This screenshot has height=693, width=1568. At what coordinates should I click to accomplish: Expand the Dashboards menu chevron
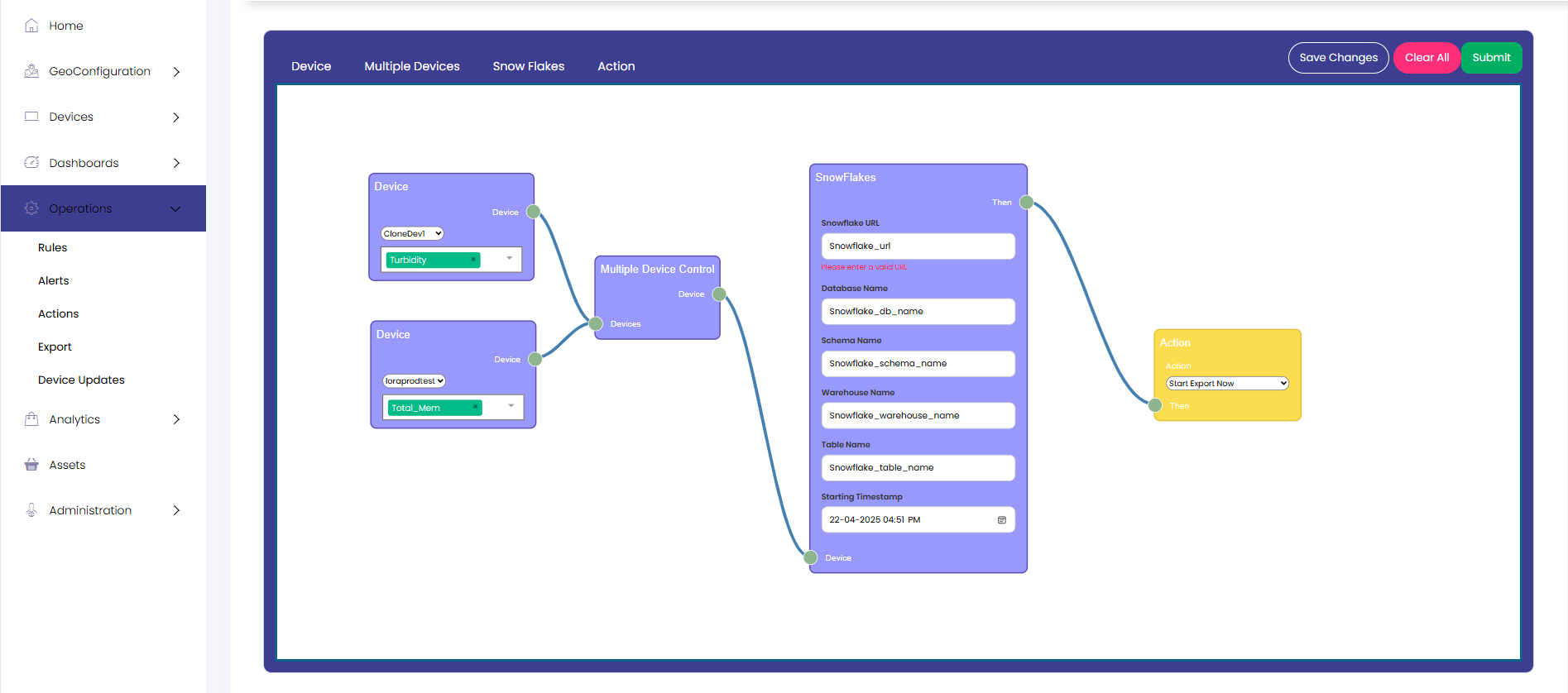176,163
